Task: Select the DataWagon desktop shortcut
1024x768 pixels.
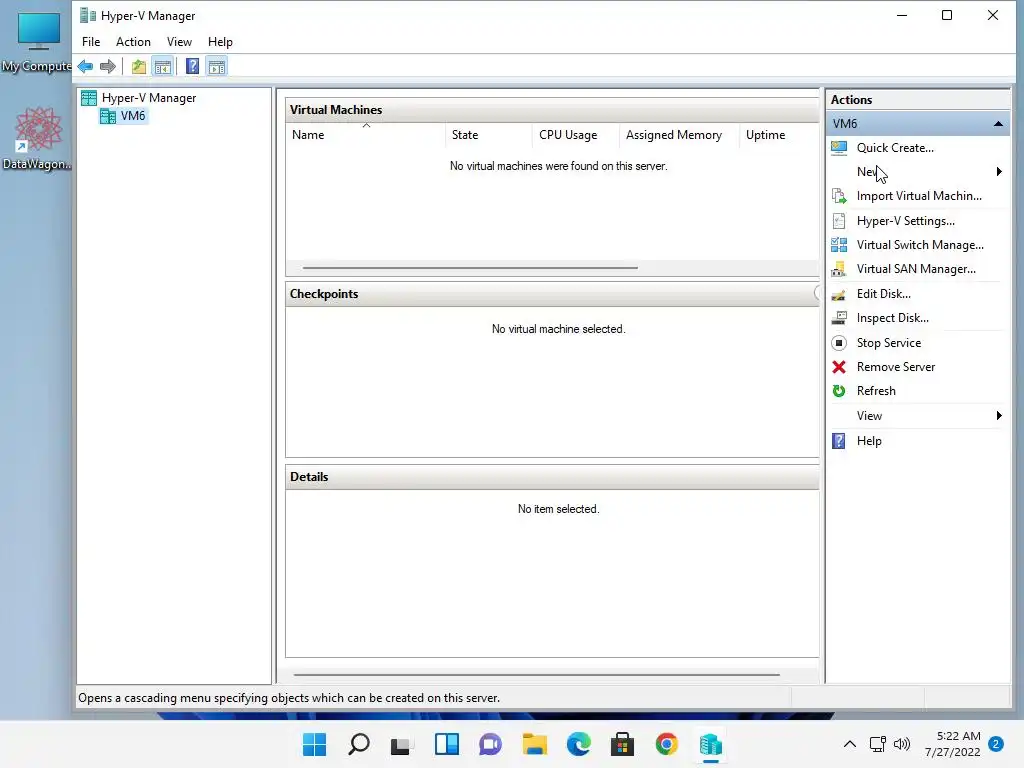Action: [37, 138]
